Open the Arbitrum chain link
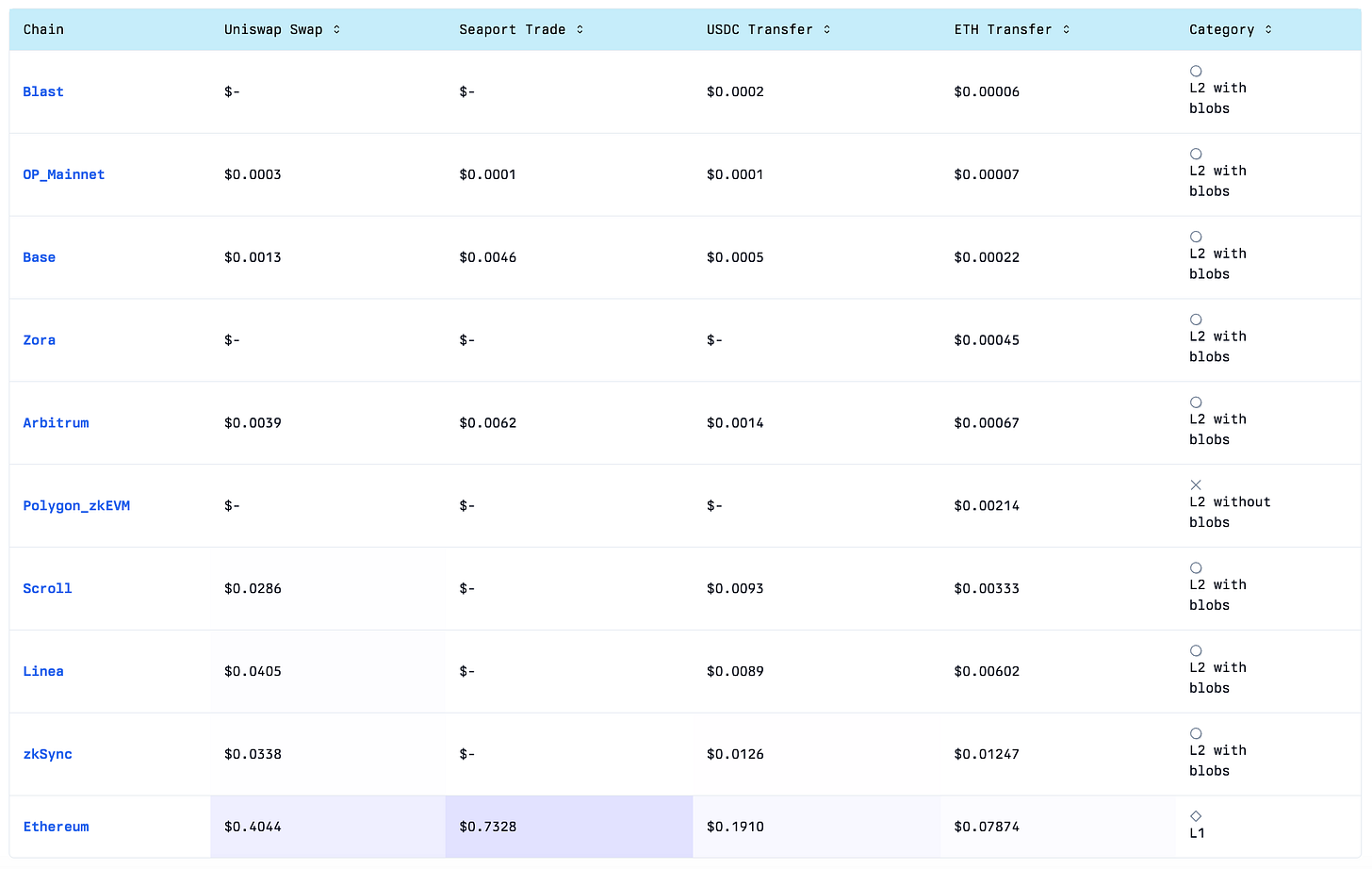Image resolution: width=1372 pixels, height=869 pixels. (x=57, y=423)
